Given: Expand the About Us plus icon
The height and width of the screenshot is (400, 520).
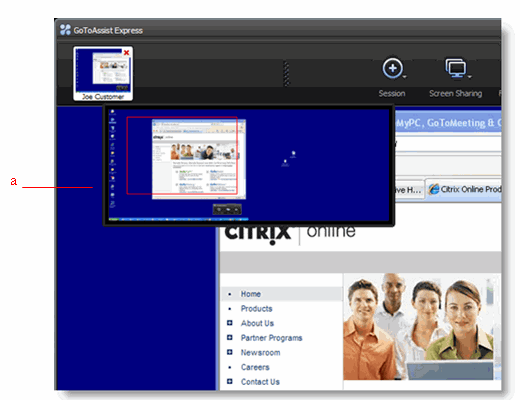Looking at the screenshot, I should pyautogui.click(x=230, y=323).
